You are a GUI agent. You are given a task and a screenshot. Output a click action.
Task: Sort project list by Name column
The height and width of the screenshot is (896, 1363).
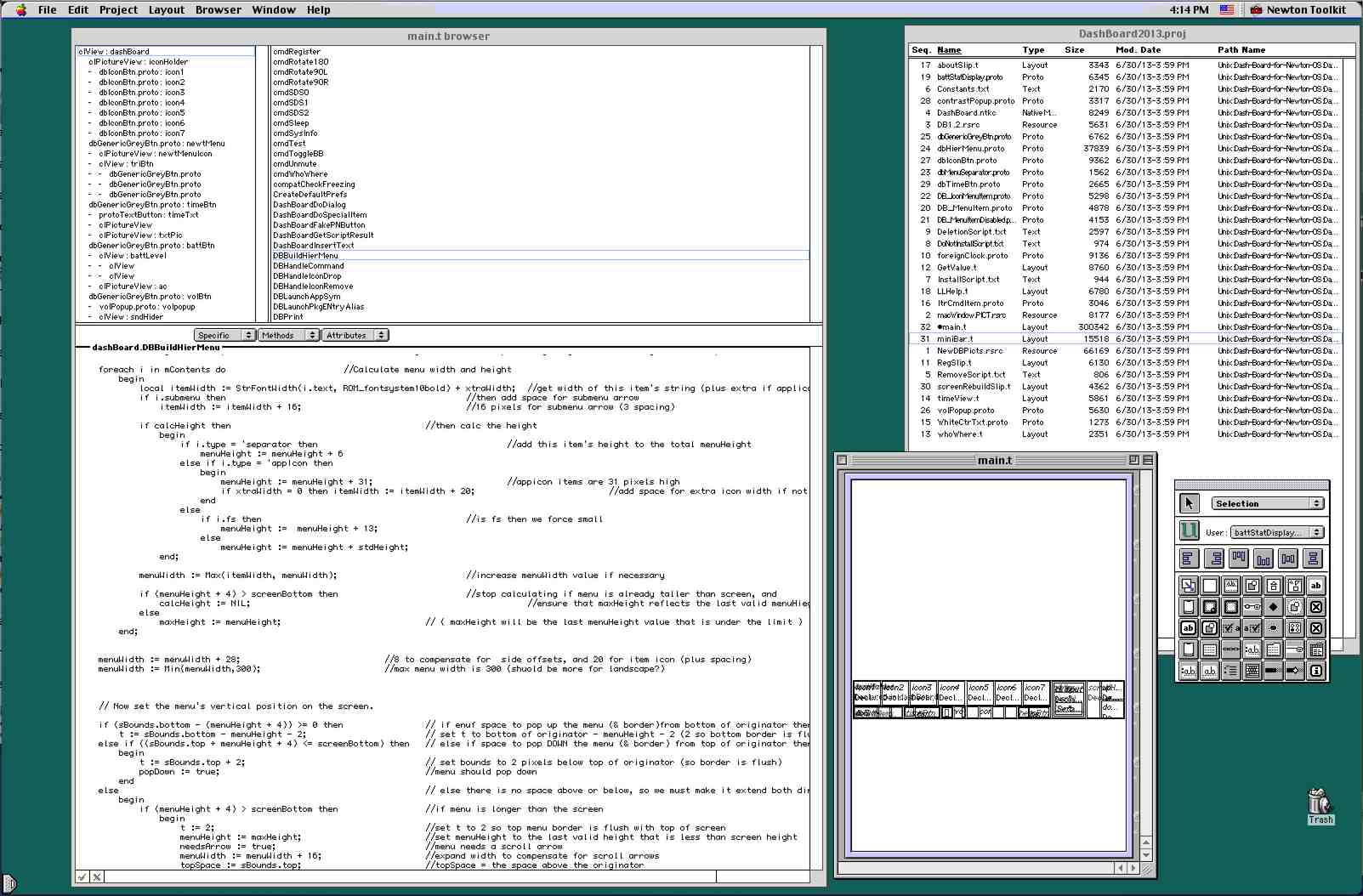[949, 50]
